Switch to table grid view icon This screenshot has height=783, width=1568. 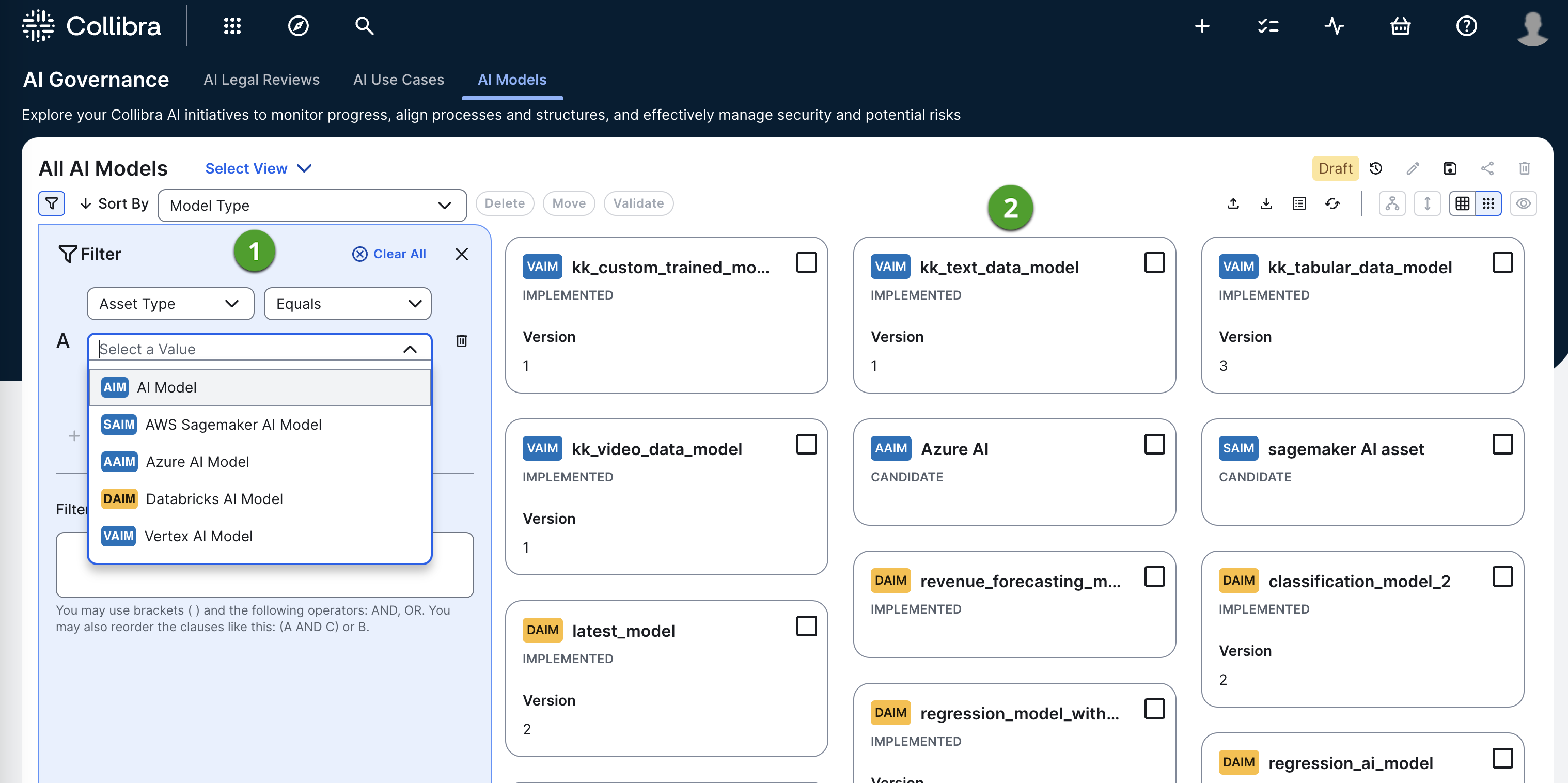(x=1462, y=203)
